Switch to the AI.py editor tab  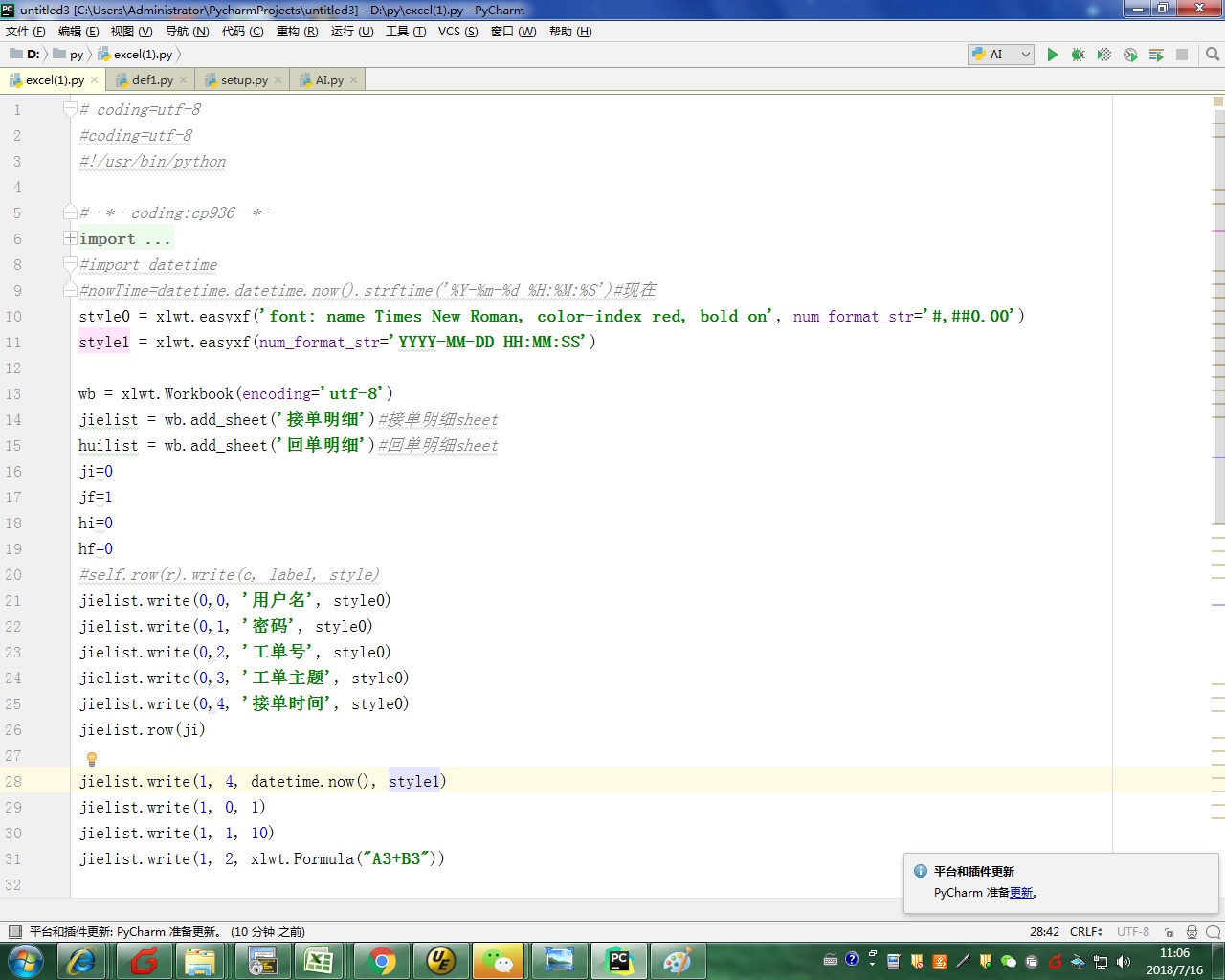click(x=328, y=80)
